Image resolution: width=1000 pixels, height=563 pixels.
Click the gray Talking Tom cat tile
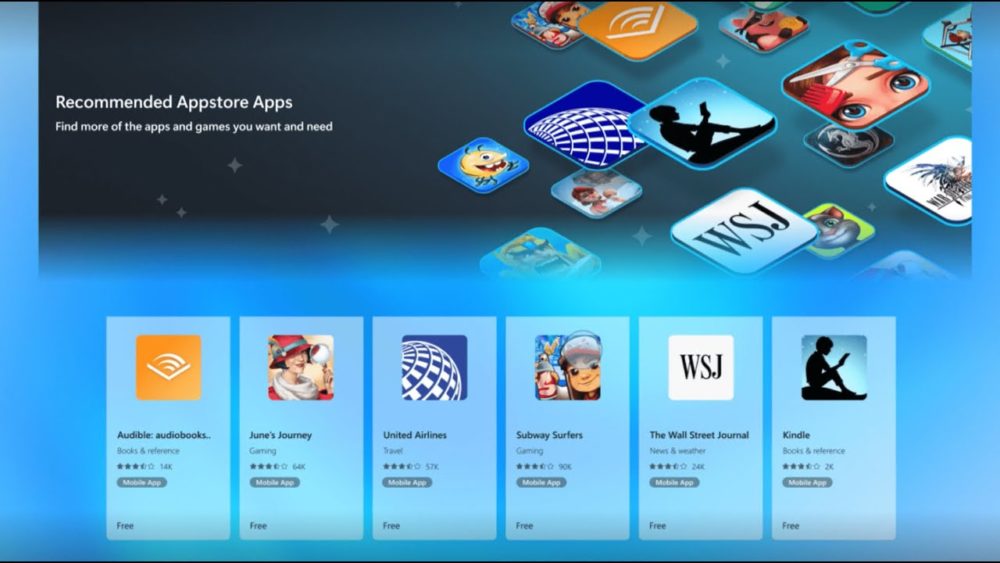[x=839, y=230]
